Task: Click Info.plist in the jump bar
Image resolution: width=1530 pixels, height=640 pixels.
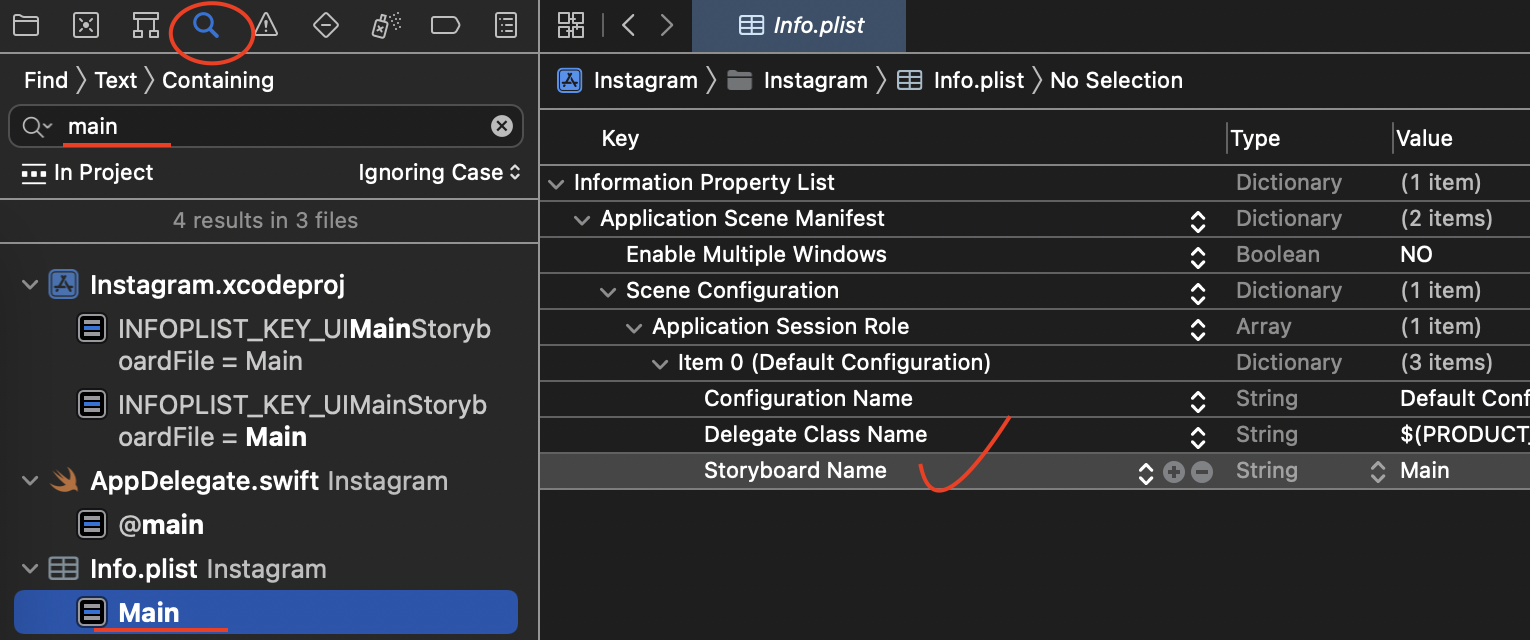Action: [960, 80]
